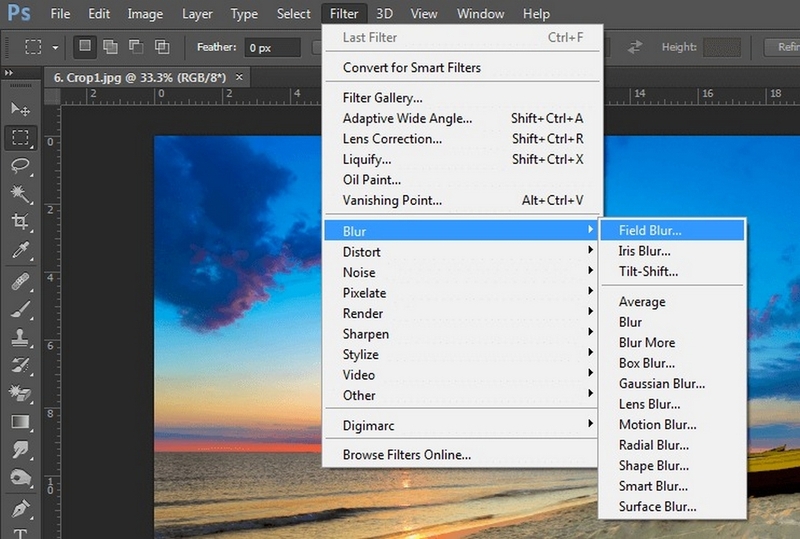Open the Select menu
The image size is (800, 539).
click(x=293, y=14)
